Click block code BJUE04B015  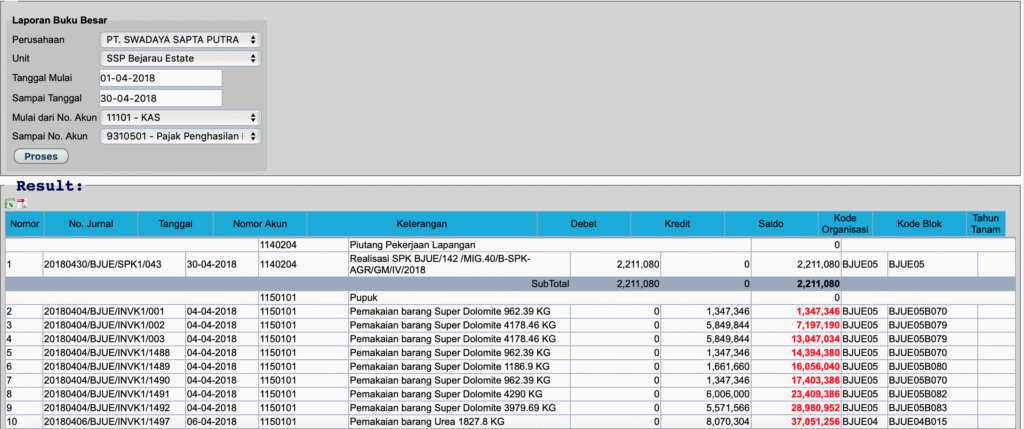tap(918, 422)
